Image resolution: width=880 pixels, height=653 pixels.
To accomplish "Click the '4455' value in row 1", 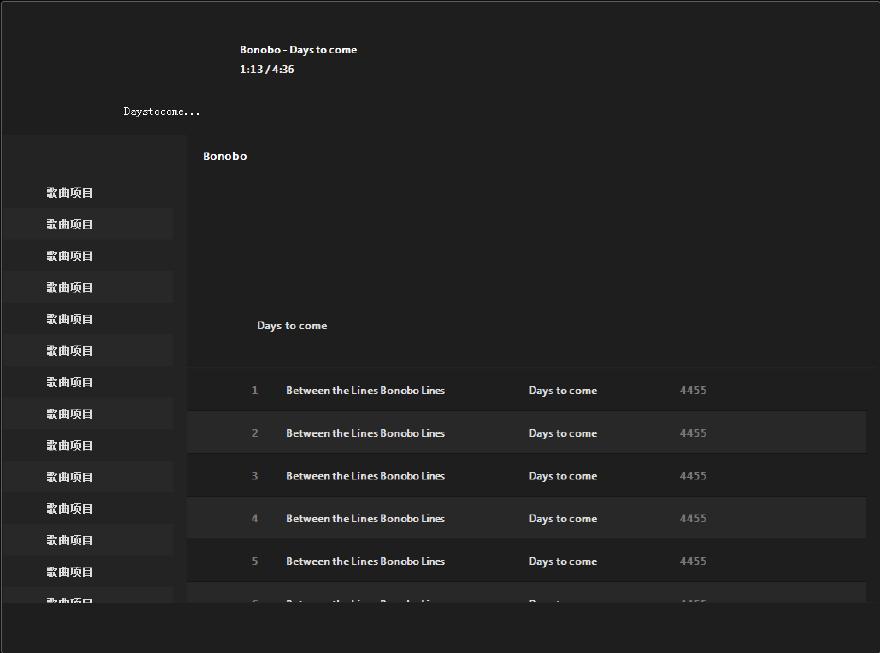I will 693,390.
